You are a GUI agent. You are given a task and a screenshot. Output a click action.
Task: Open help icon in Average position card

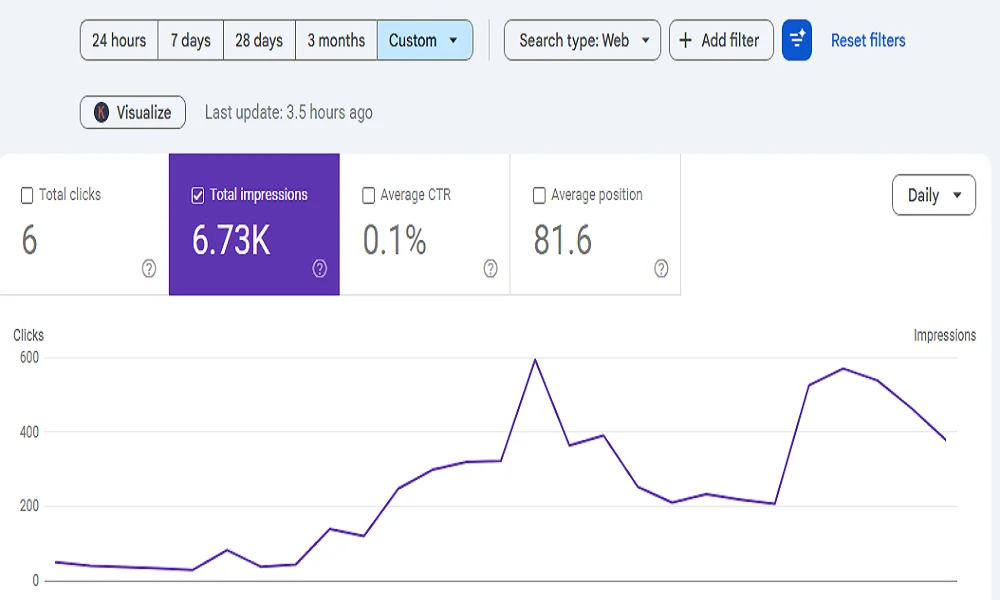click(661, 268)
